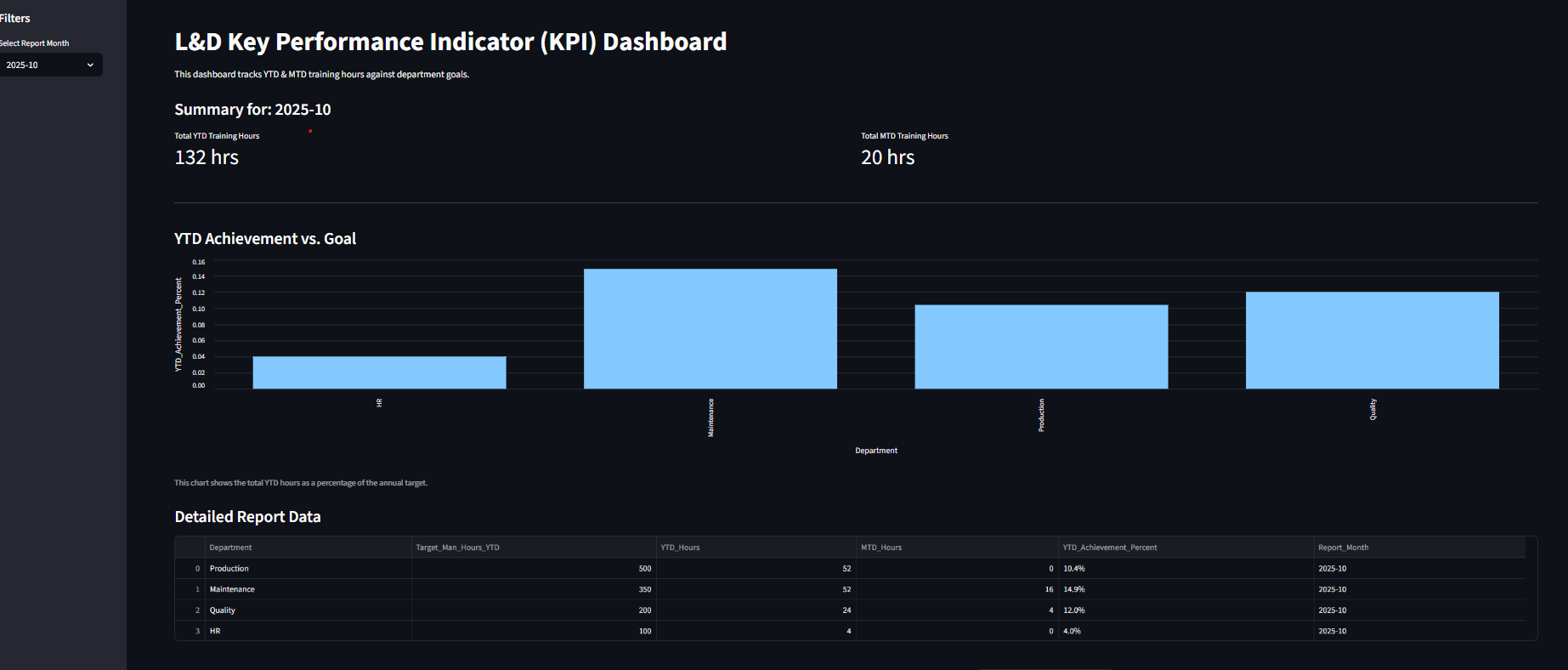The image size is (1568, 670).
Task: Sort by Target_Man_Hours_YTD column header
Action: pyautogui.click(x=534, y=548)
